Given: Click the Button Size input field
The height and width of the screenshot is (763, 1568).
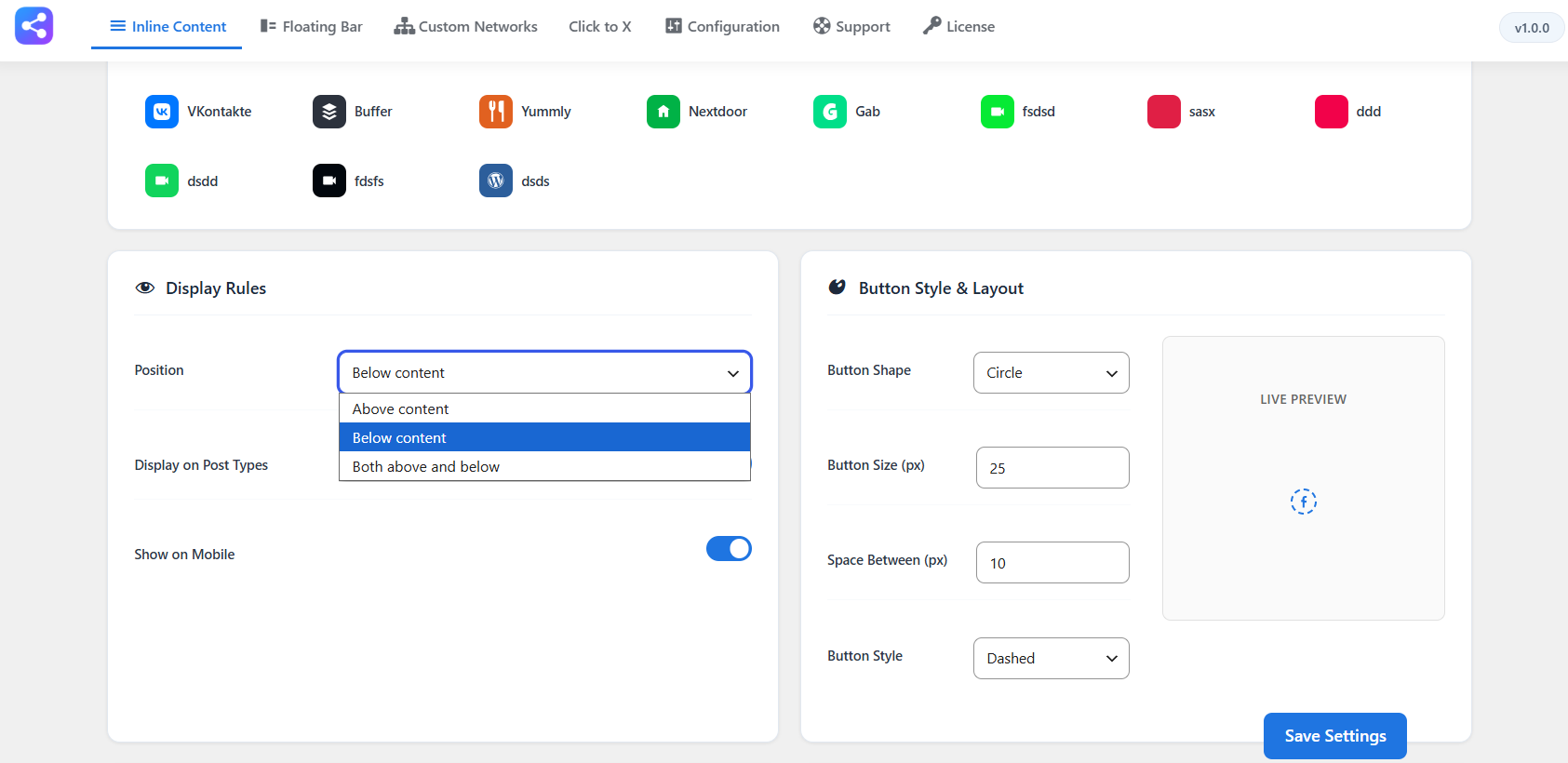Looking at the screenshot, I should click(1052, 467).
